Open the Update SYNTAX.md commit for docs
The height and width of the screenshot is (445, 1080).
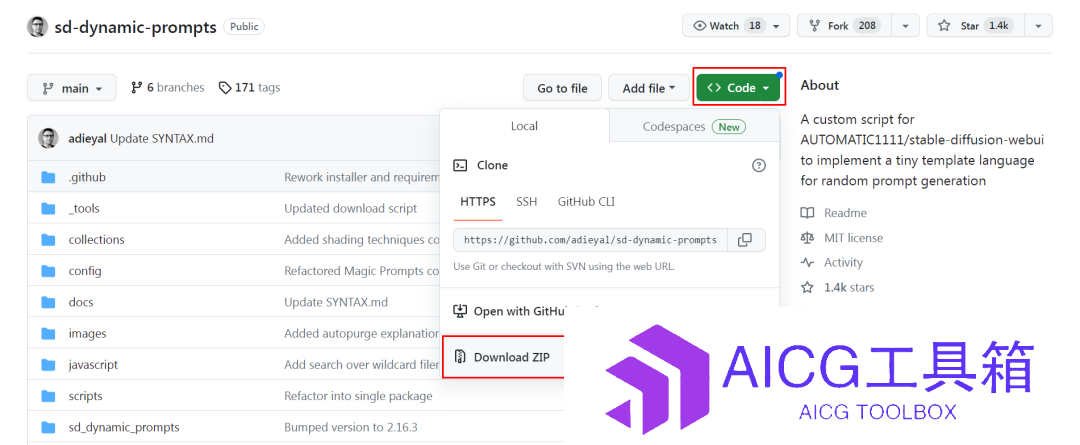pos(336,302)
